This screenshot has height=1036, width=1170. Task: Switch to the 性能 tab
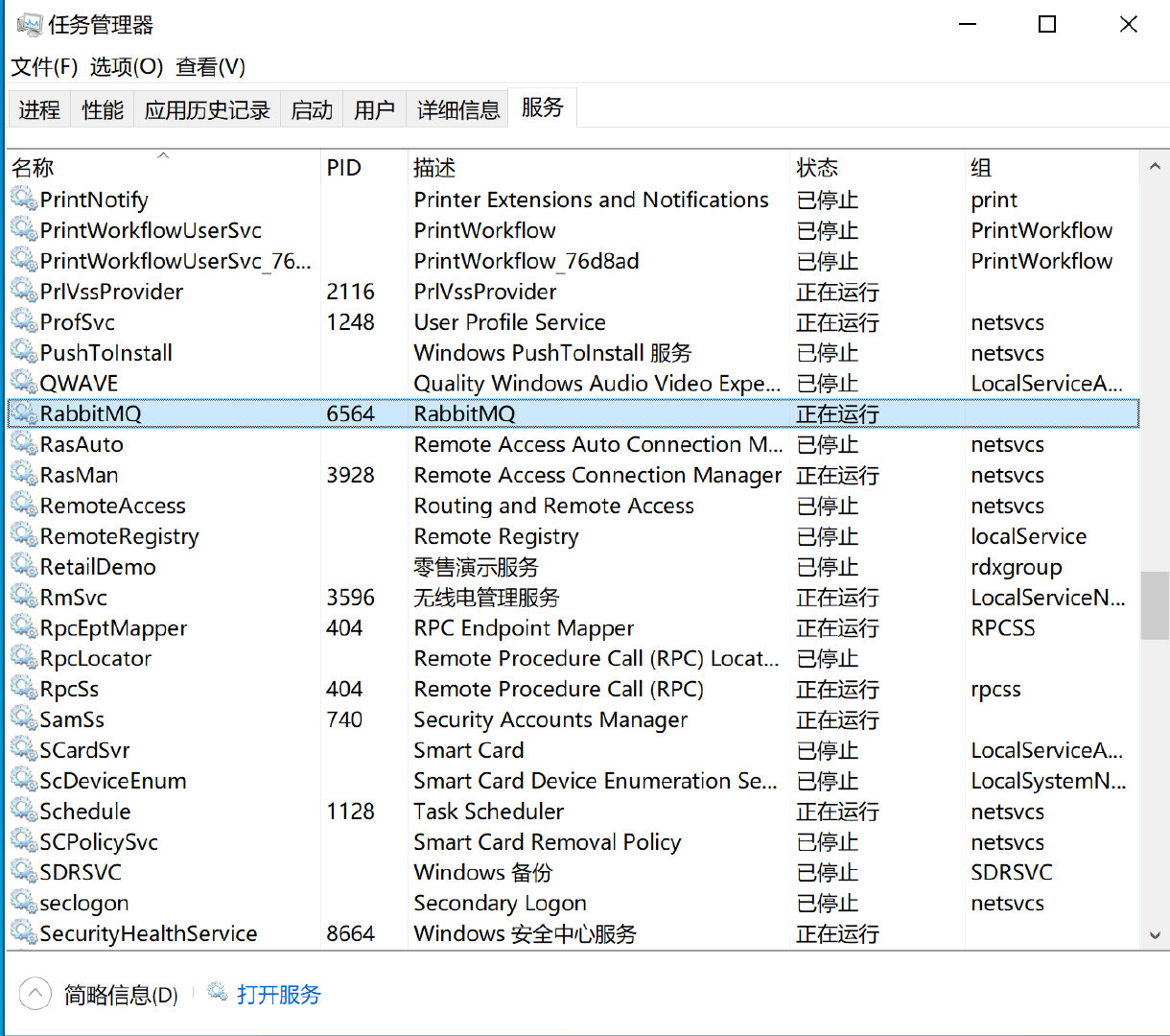tap(103, 110)
